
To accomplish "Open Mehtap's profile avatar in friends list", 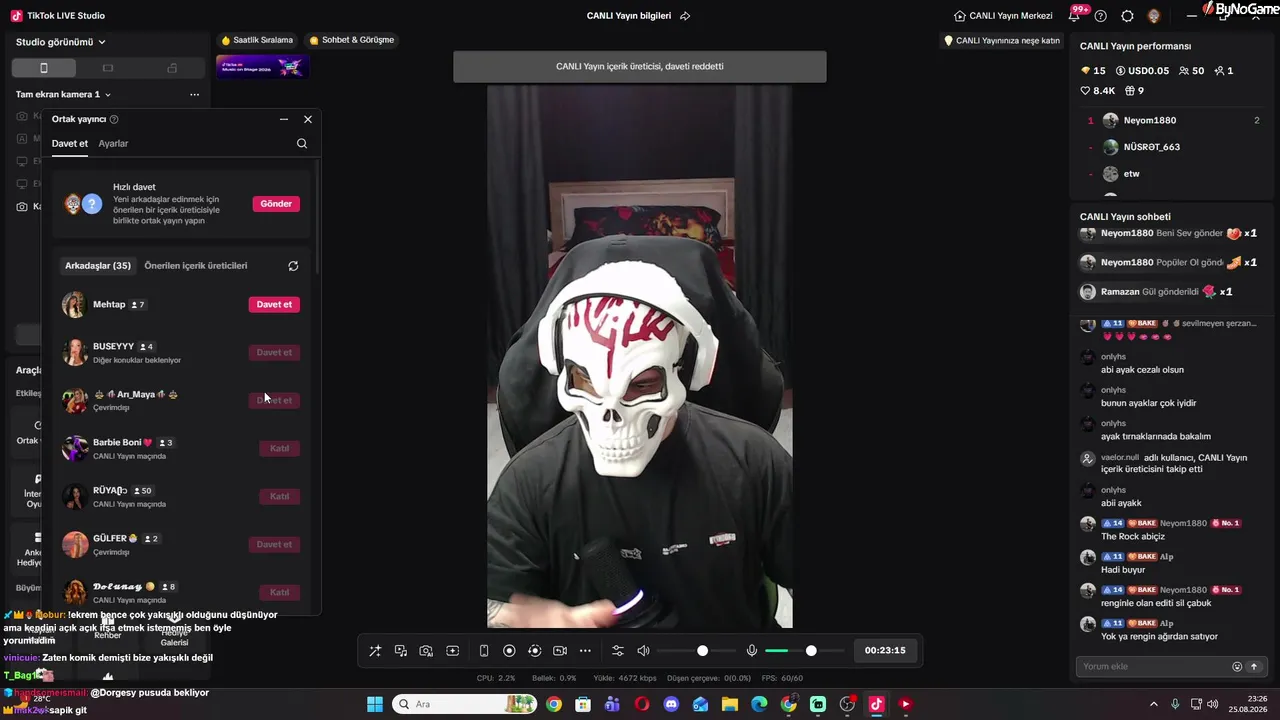I will pyautogui.click(x=74, y=304).
